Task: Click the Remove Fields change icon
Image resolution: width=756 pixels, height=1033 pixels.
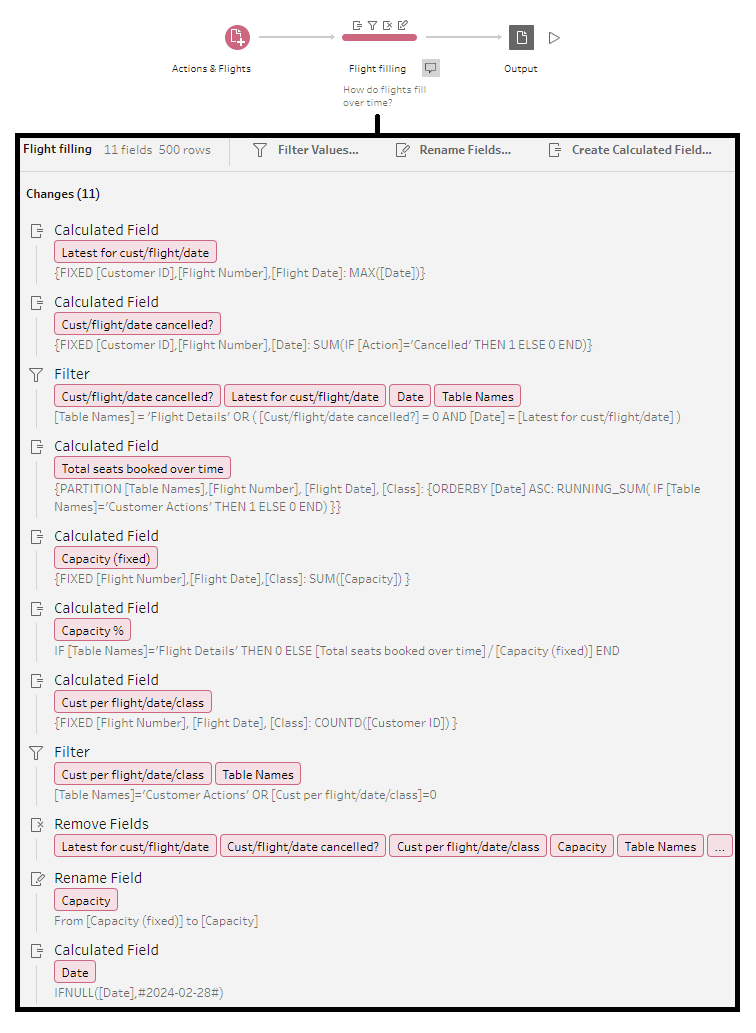Action: tap(37, 824)
